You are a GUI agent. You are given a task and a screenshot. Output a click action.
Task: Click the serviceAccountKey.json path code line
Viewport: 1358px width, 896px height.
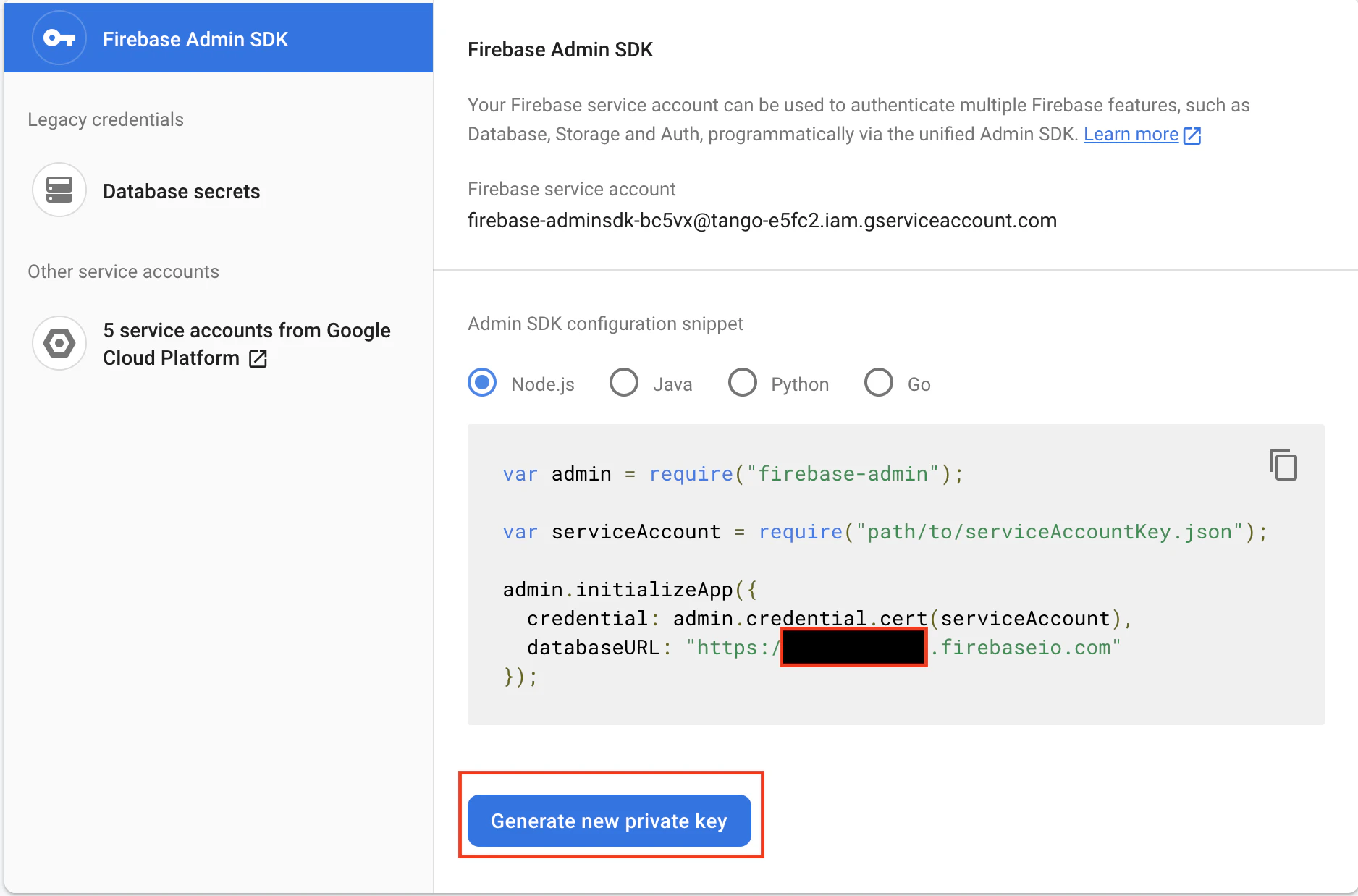point(885,532)
